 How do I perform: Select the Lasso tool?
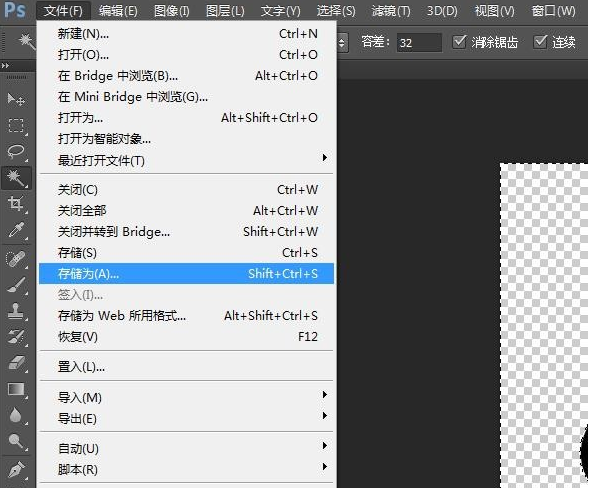pos(16,151)
